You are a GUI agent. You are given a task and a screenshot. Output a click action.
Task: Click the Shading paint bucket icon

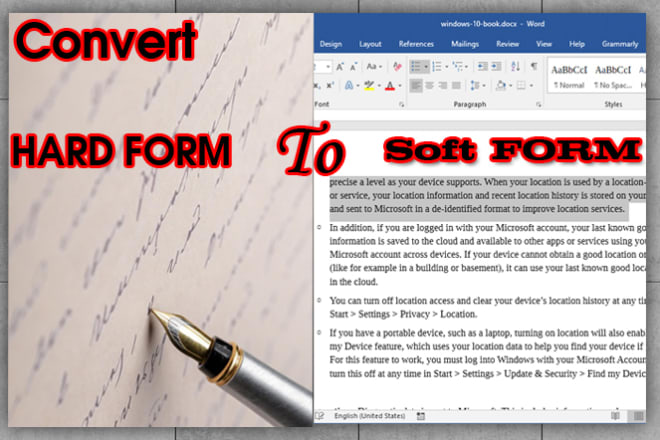pos(501,85)
